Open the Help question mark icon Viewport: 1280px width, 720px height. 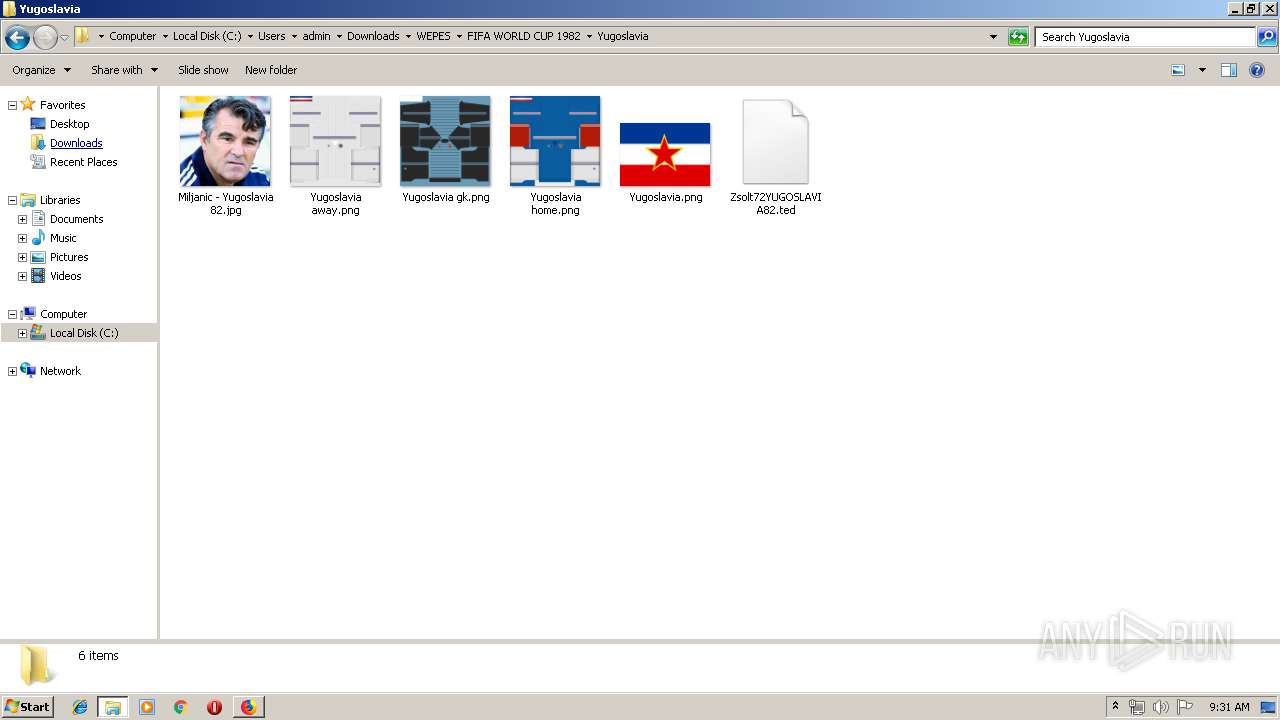(1258, 70)
